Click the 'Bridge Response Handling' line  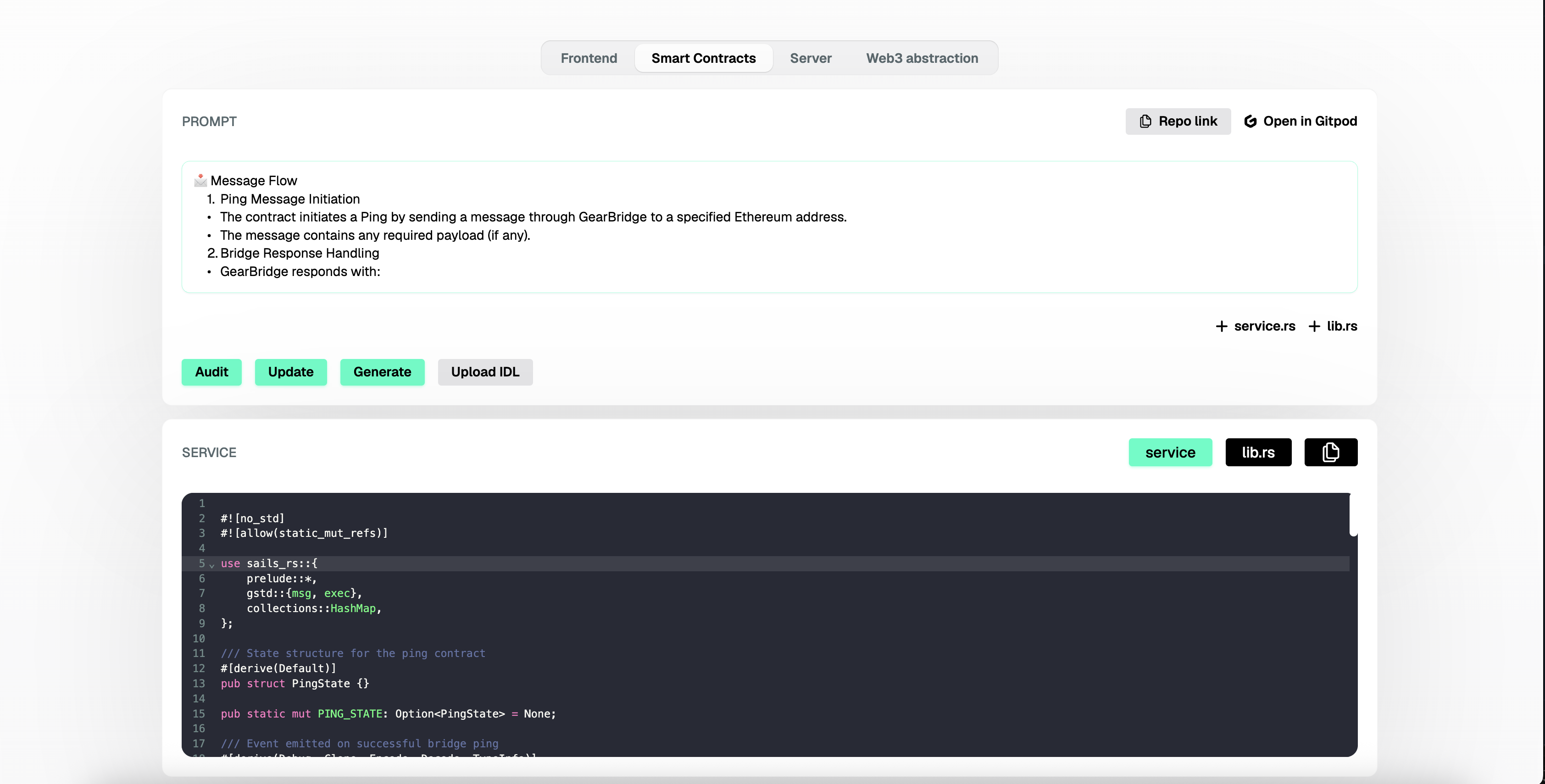coord(299,253)
